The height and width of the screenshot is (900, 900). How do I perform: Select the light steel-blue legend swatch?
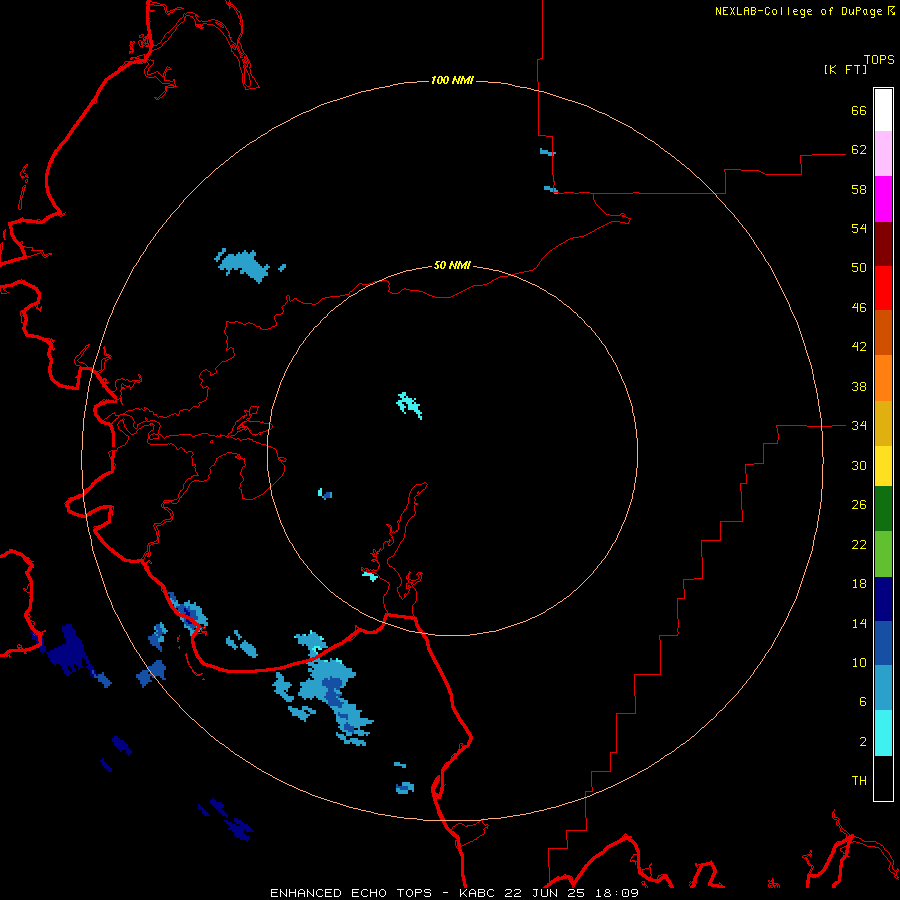[x=883, y=688]
